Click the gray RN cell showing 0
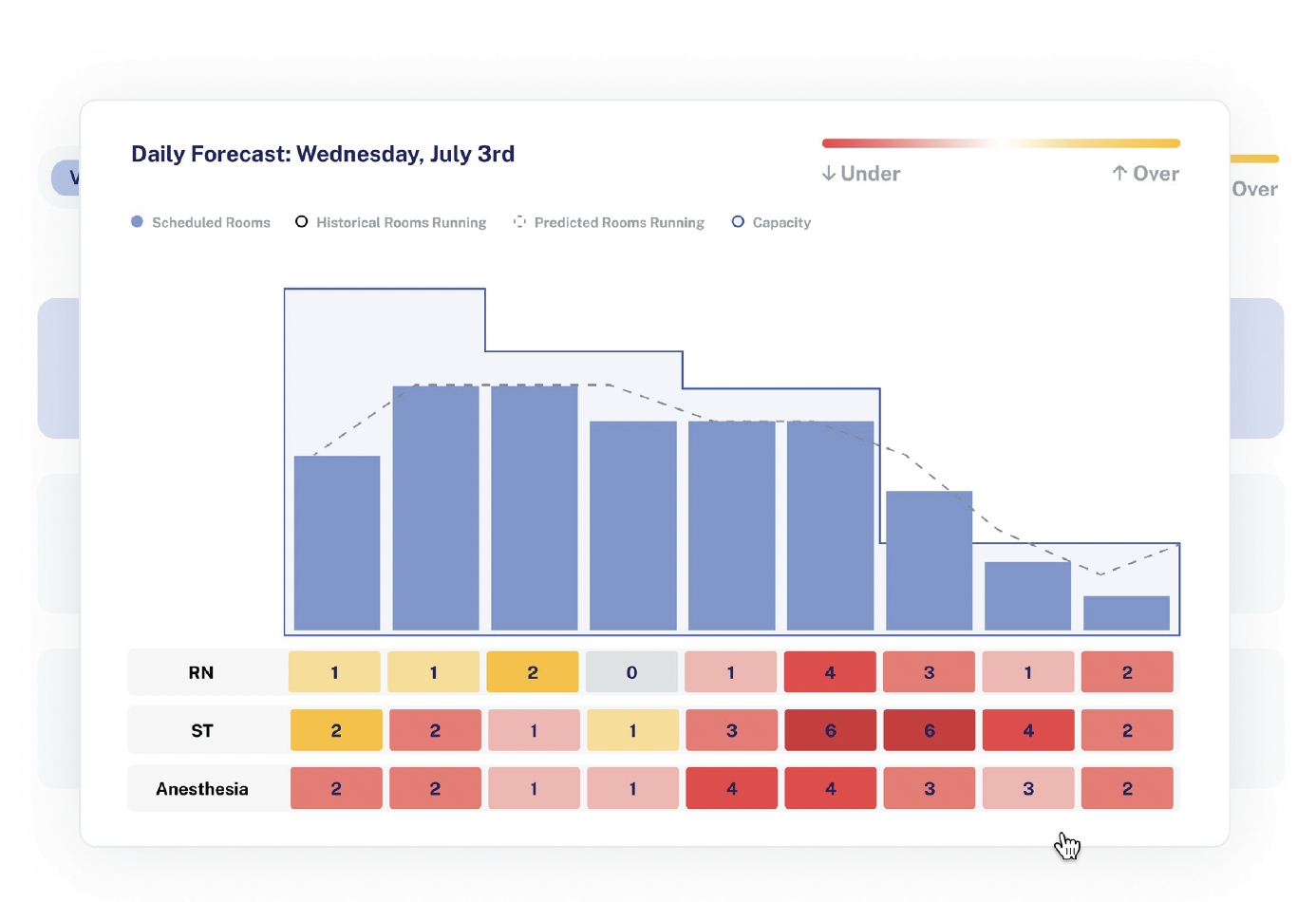The width and height of the screenshot is (1316, 902). tap(631, 672)
